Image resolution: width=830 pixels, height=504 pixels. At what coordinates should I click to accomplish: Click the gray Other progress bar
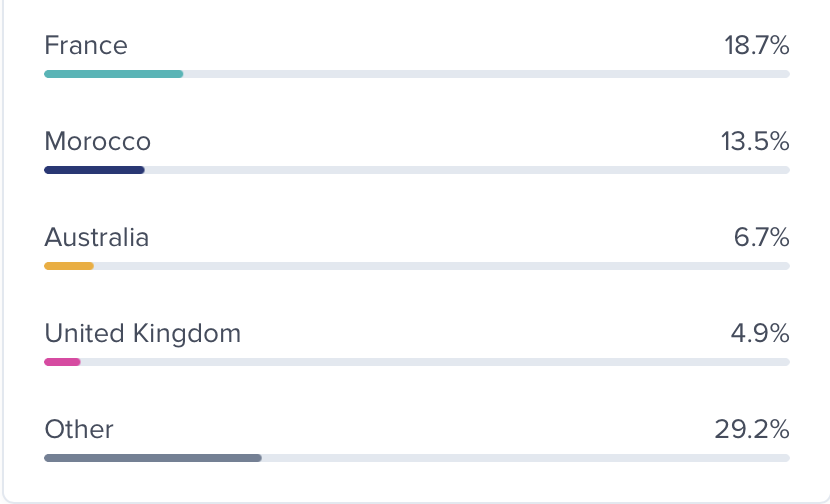[x=153, y=458]
